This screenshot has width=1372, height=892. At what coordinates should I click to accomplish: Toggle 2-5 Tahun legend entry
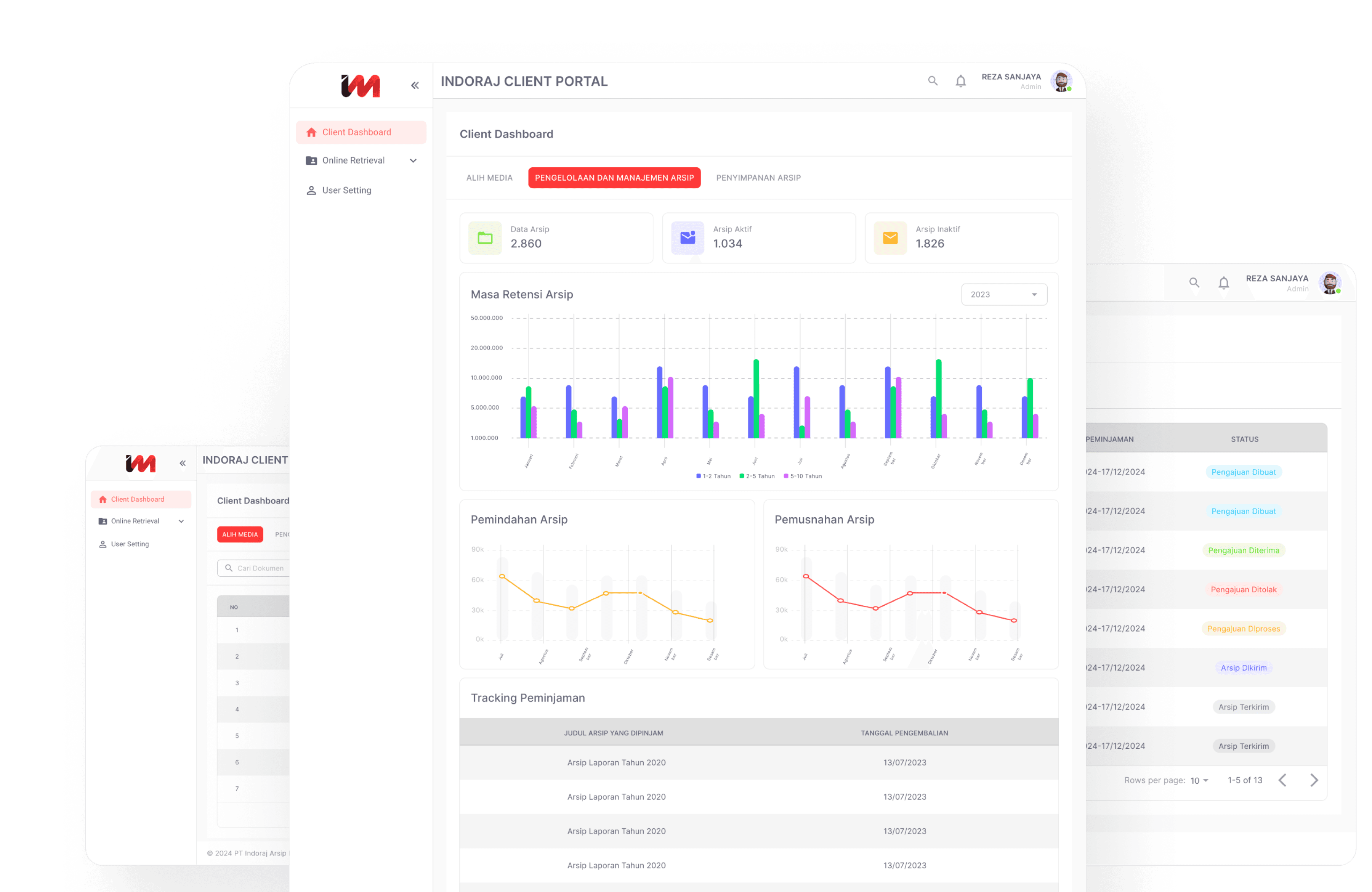click(x=757, y=476)
